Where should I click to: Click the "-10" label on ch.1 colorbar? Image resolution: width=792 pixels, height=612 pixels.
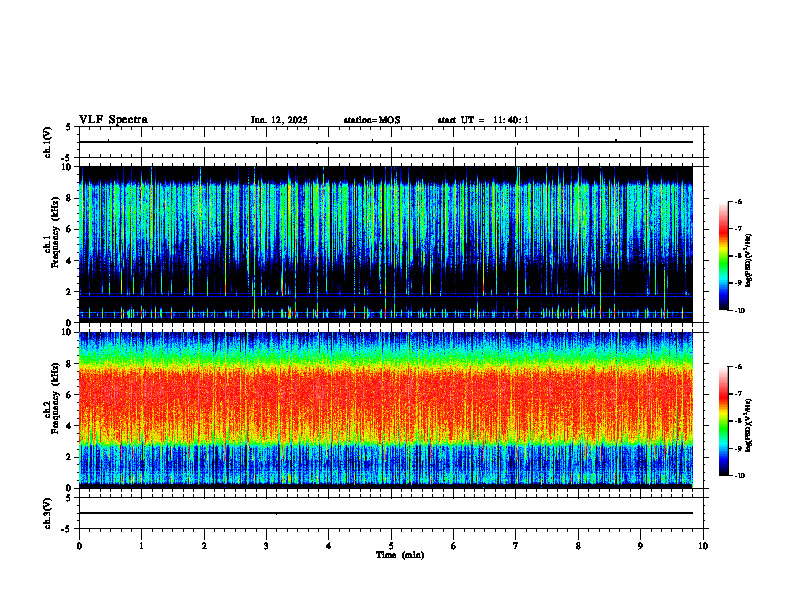(x=738, y=311)
